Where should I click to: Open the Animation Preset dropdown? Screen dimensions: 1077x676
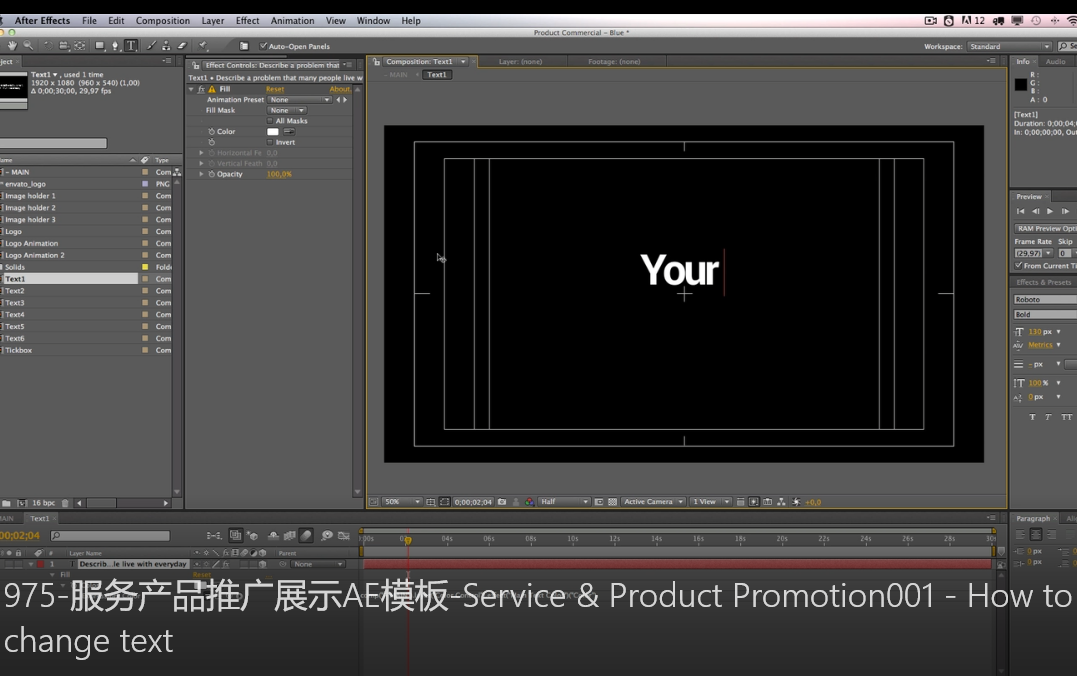pos(299,100)
